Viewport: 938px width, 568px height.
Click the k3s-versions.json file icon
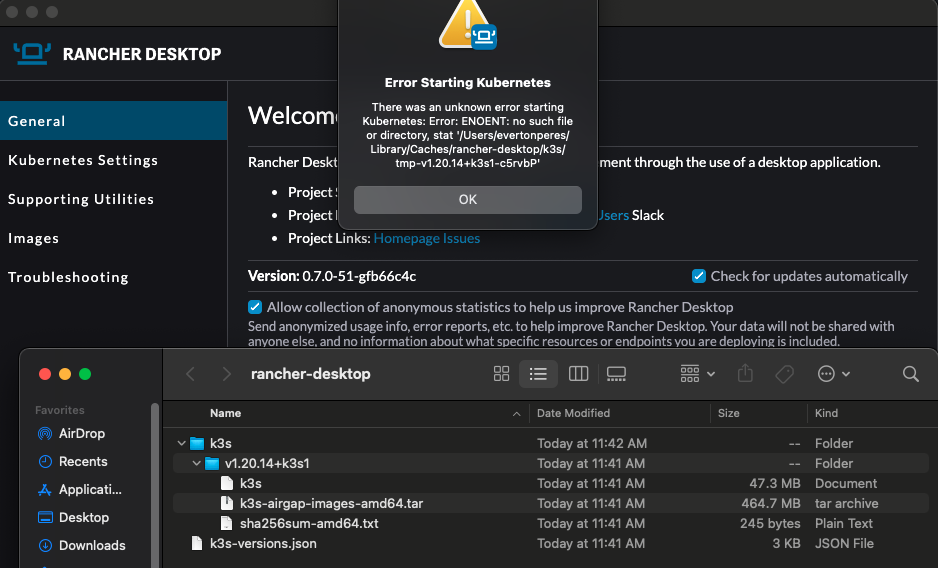[x=197, y=543]
